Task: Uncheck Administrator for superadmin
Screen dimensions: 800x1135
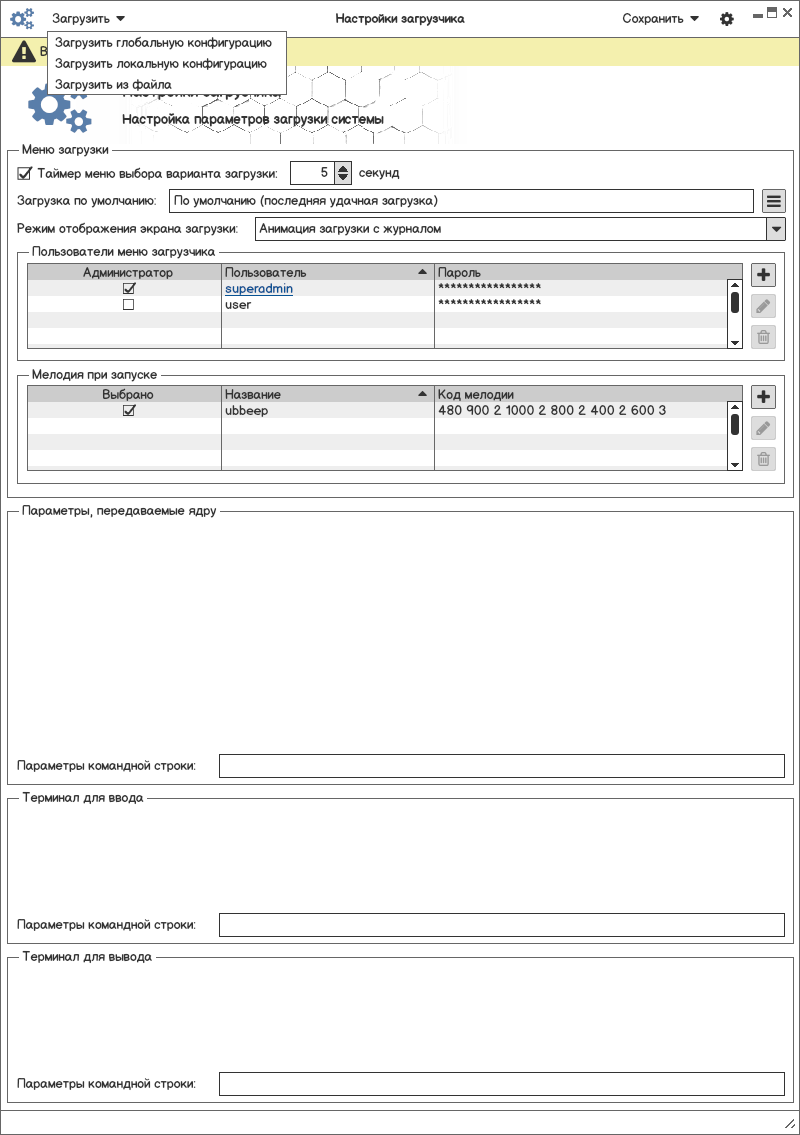Action: point(129,288)
